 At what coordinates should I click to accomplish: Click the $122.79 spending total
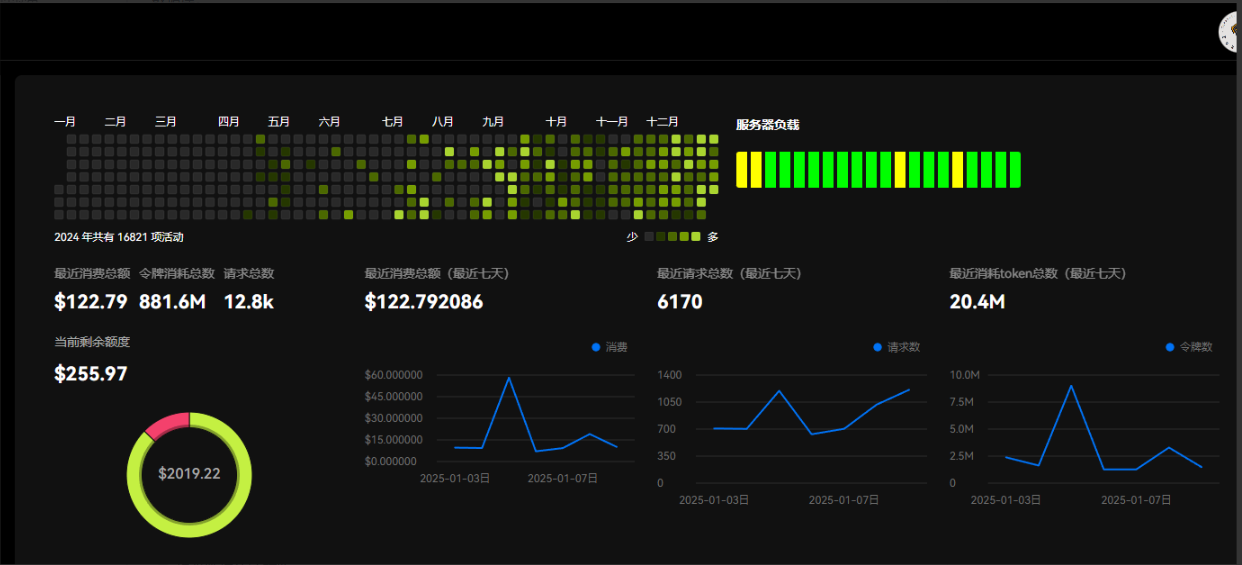91,301
